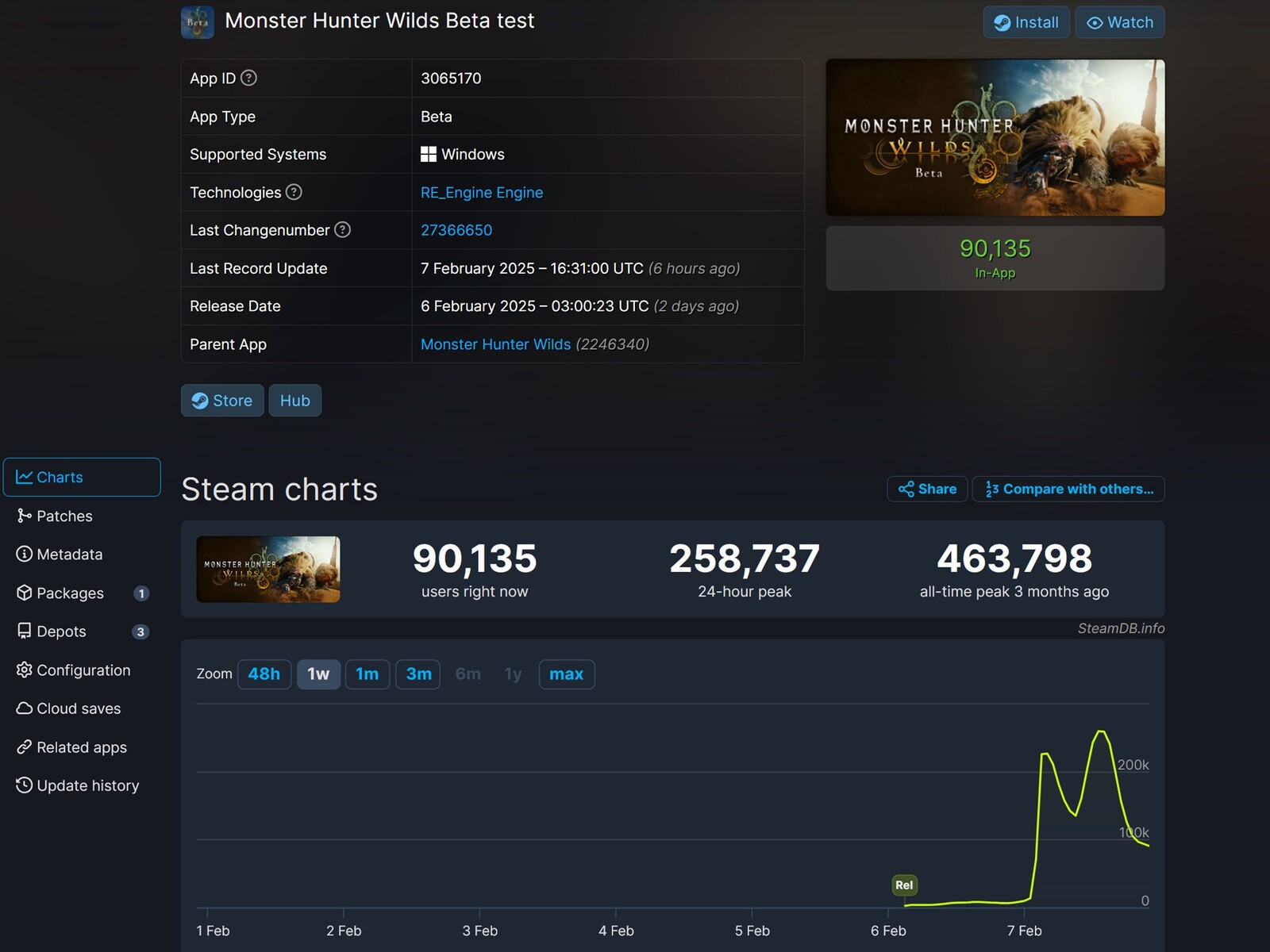
Task: Set chart zoom to max
Action: (x=567, y=674)
